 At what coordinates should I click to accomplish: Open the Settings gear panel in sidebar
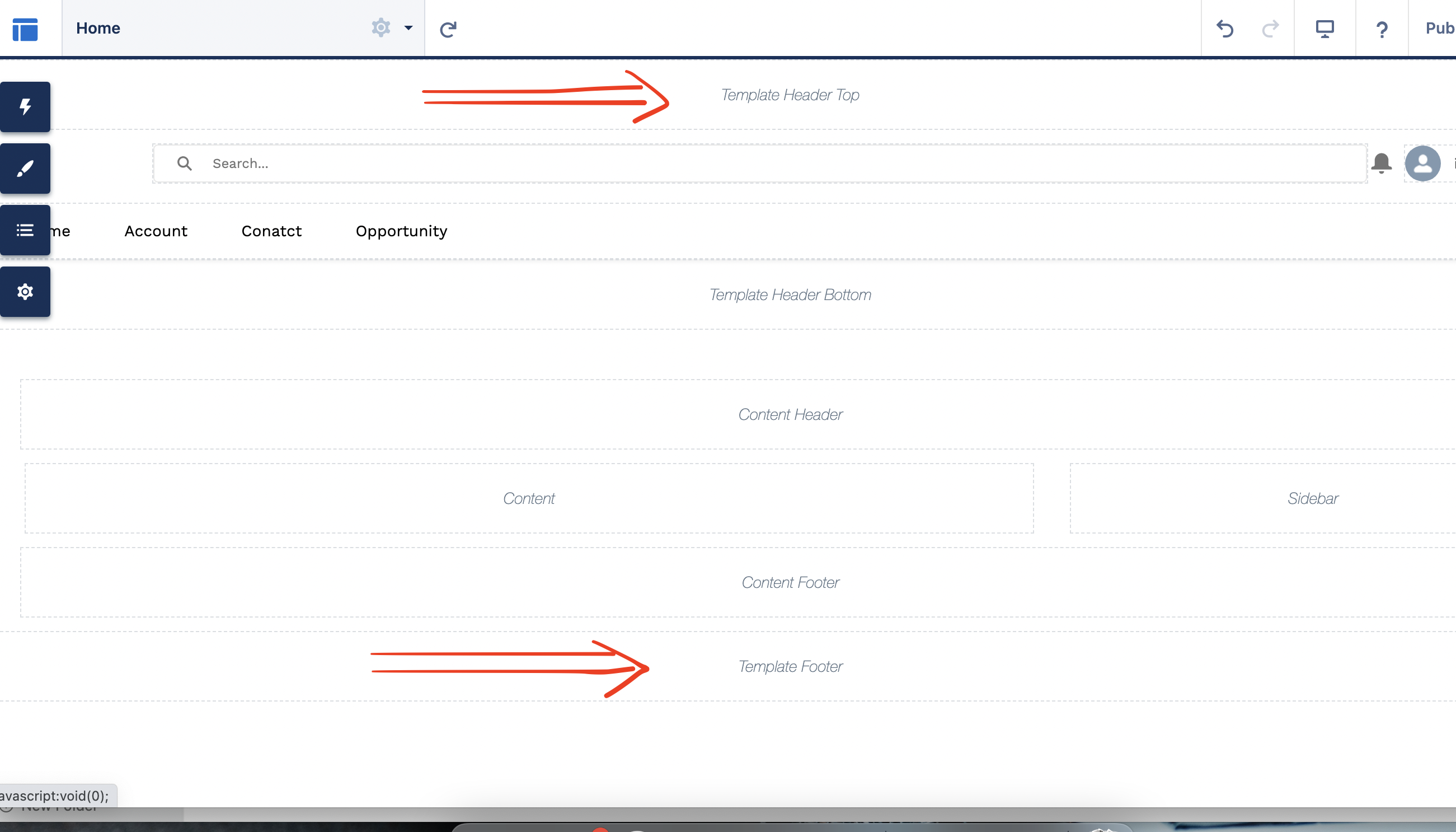tap(25, 292)
